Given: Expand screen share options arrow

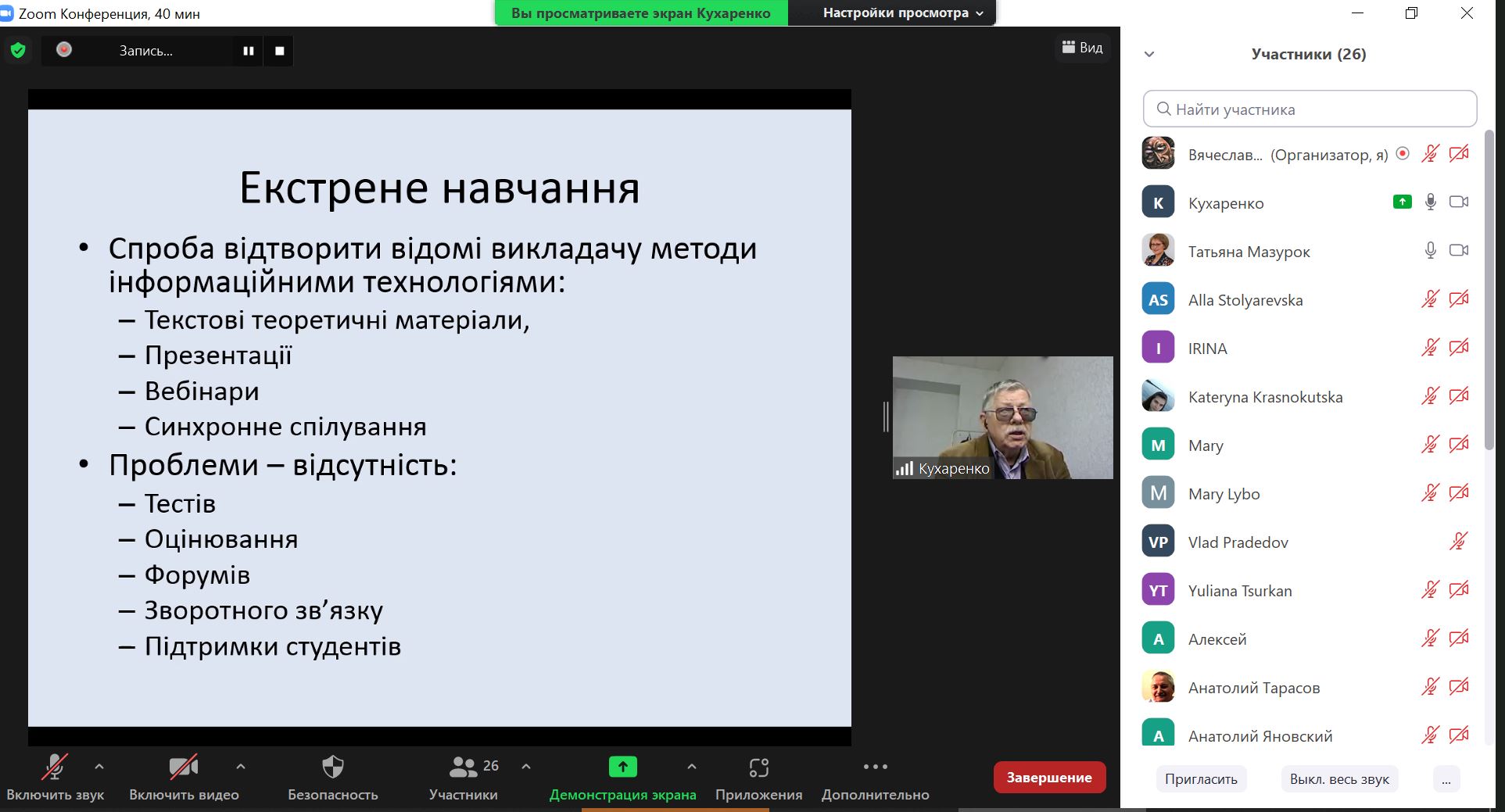Looking at the screenshot, I should (x=692, y=767).
